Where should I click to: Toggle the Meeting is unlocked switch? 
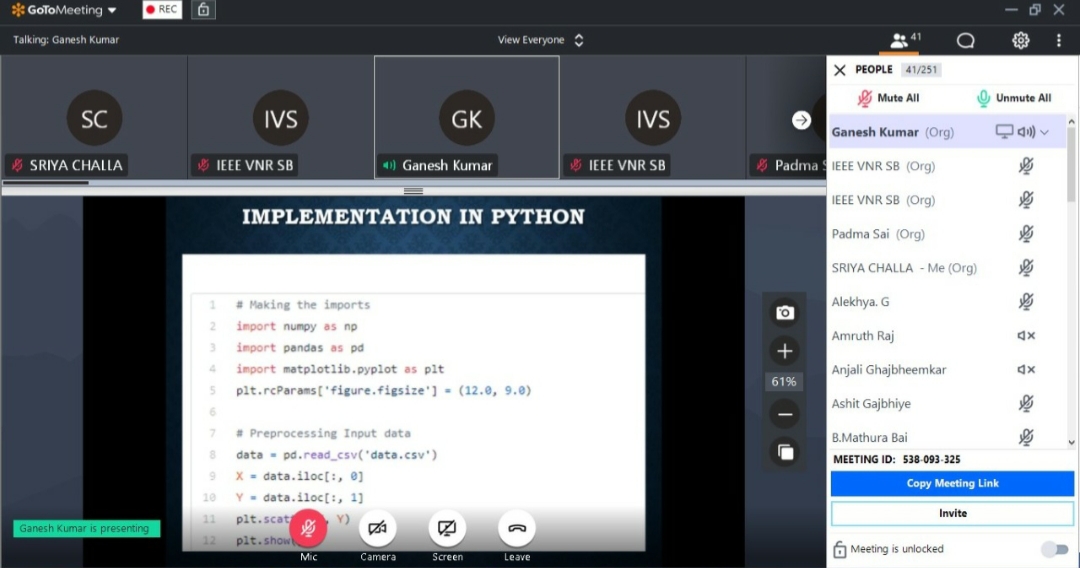(x=1054, y=549)
